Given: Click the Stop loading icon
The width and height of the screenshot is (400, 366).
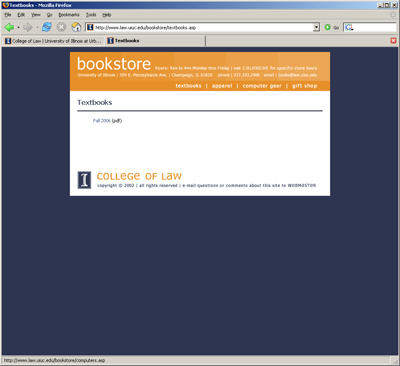Looking at the screenshot, I should coord(61,27).
